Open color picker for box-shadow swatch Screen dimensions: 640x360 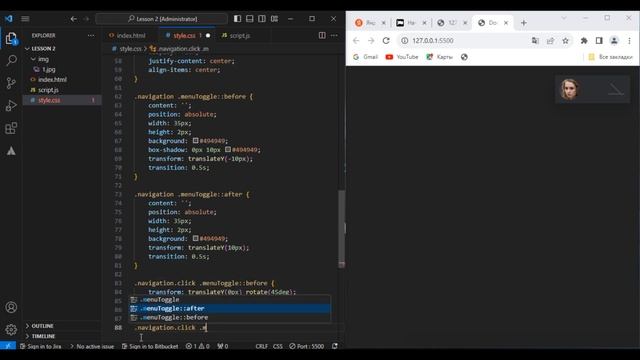point(228,149)
